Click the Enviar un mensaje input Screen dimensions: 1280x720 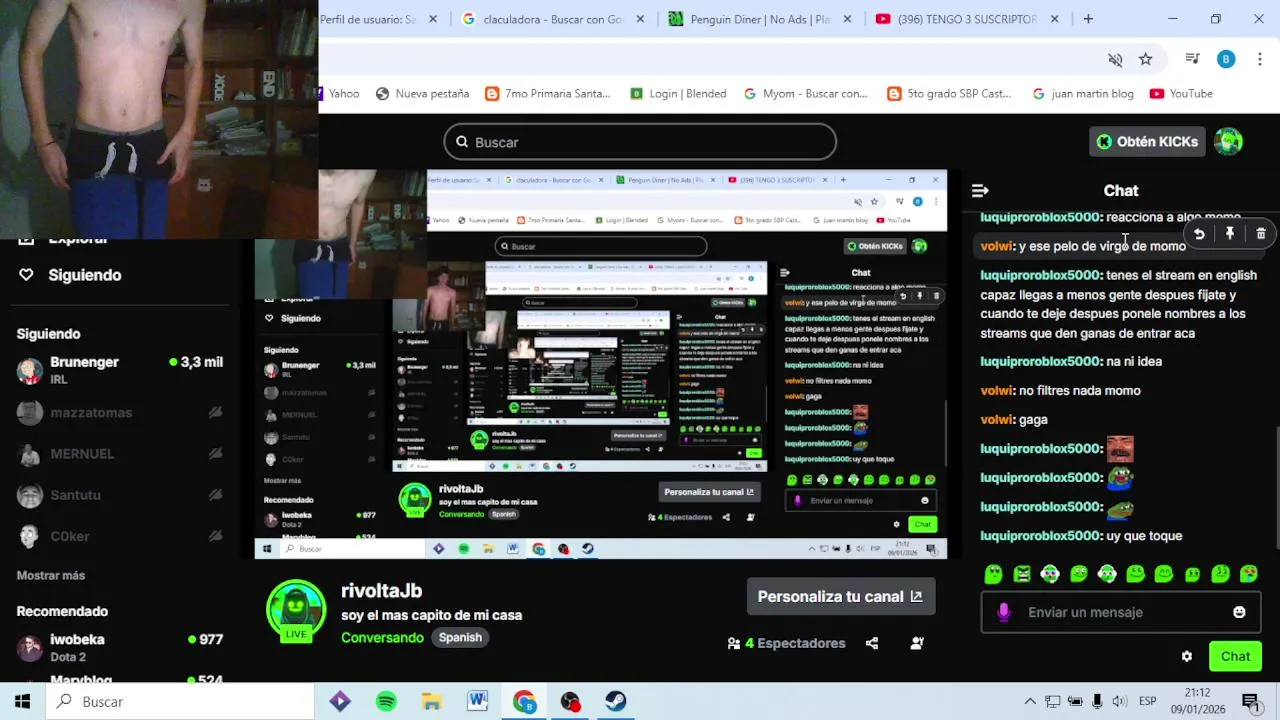pos(1121,612)
